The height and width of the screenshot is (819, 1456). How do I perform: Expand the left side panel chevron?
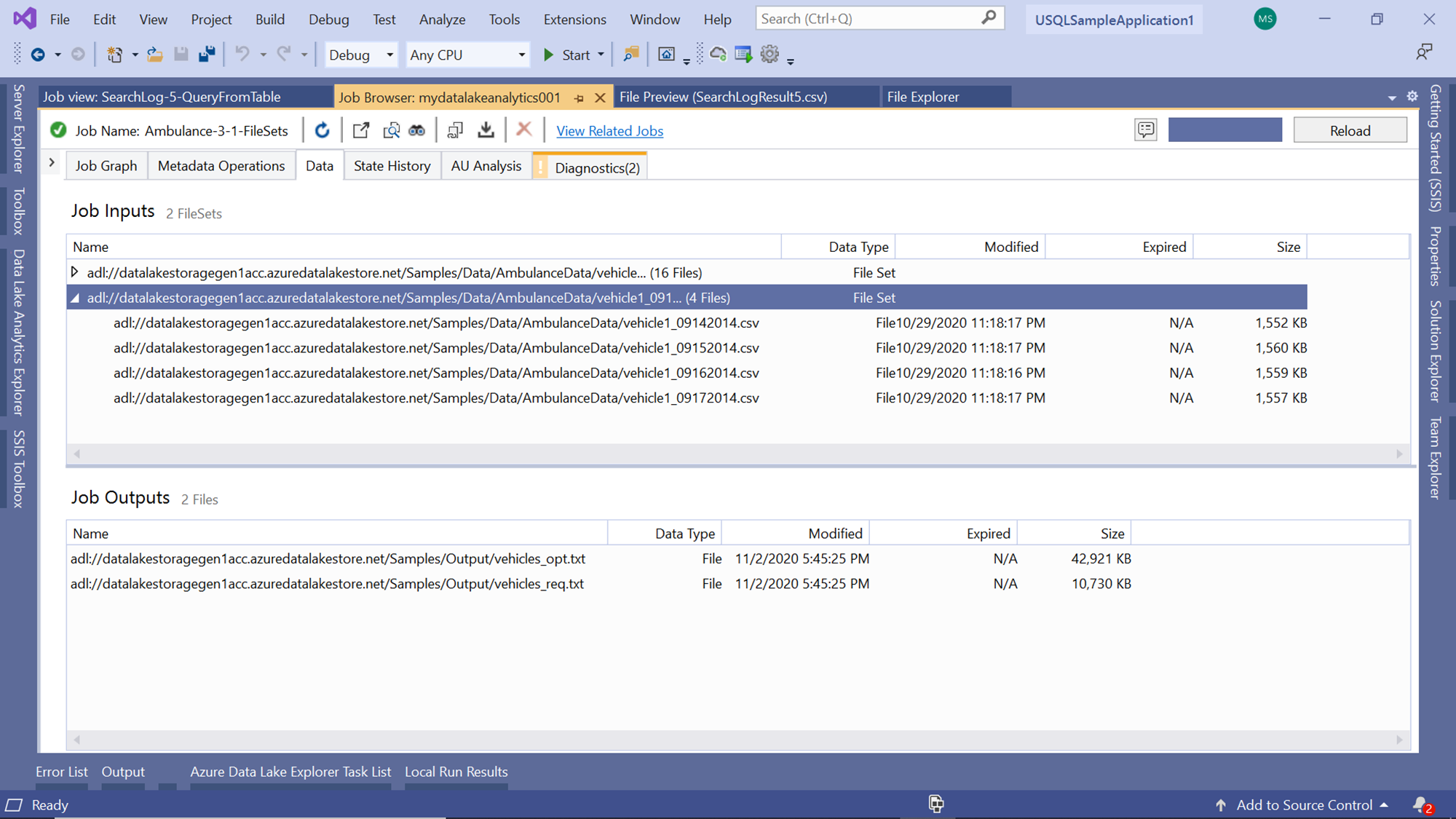[x=52, y=163]
